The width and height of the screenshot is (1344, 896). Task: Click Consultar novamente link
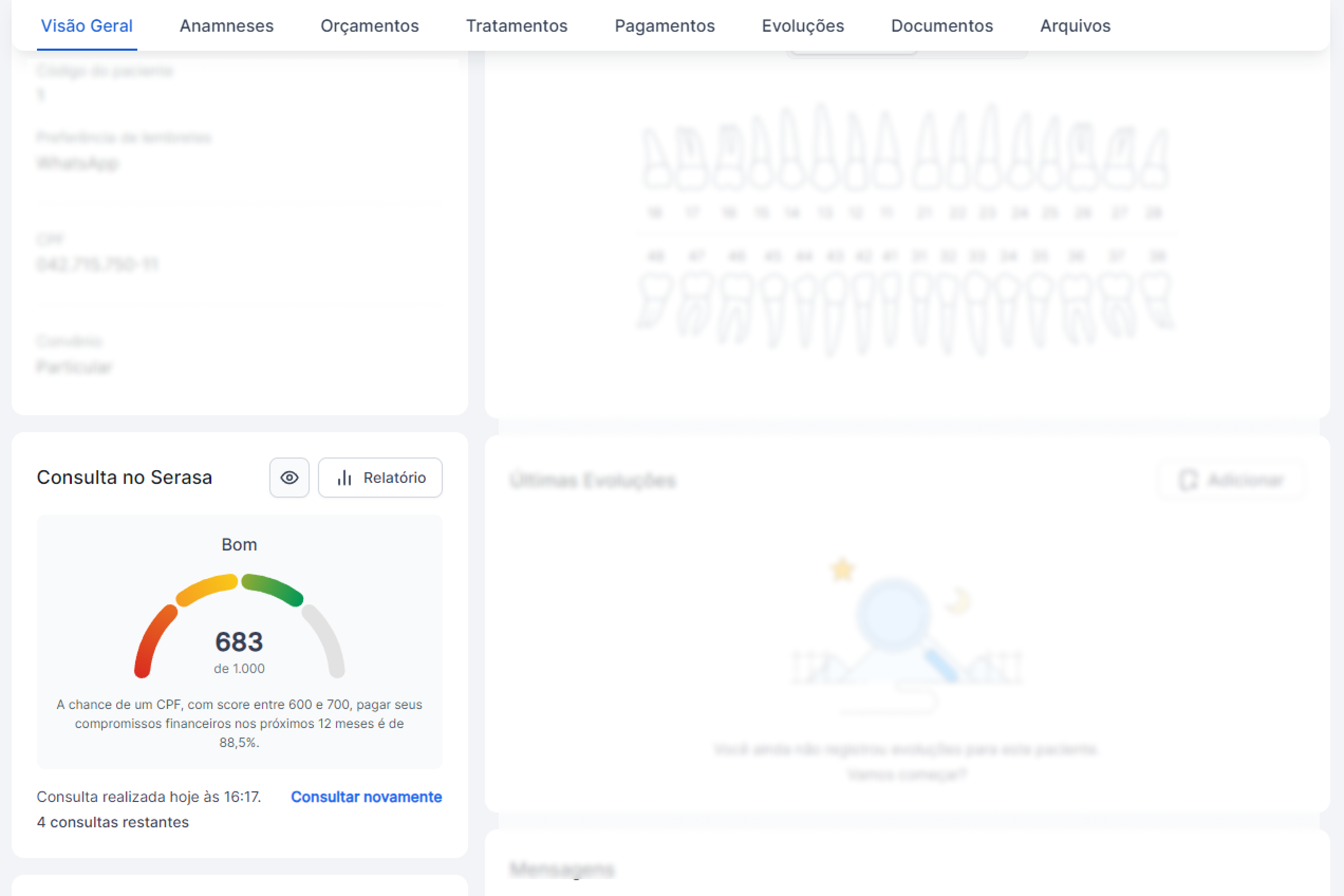[366, 797]
